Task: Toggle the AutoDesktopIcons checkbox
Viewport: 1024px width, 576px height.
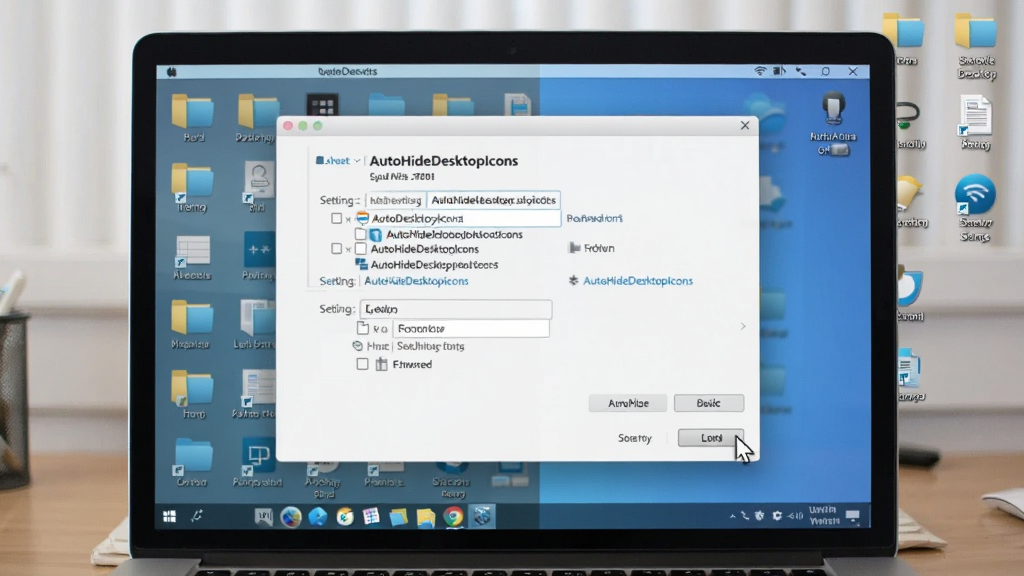Action: [x=336, y=218]
